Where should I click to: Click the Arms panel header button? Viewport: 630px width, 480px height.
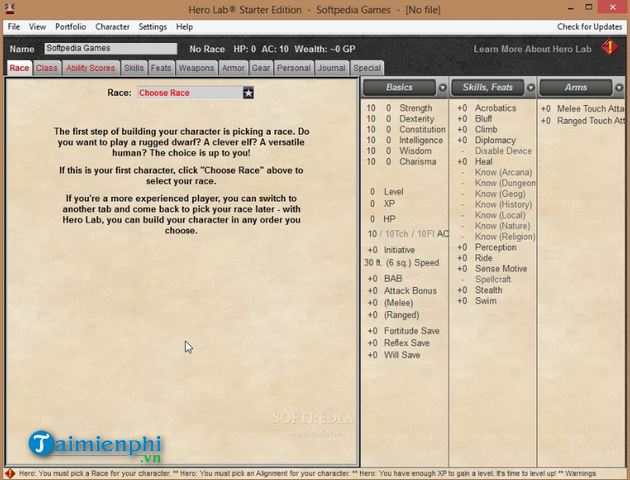pos(576,88)
